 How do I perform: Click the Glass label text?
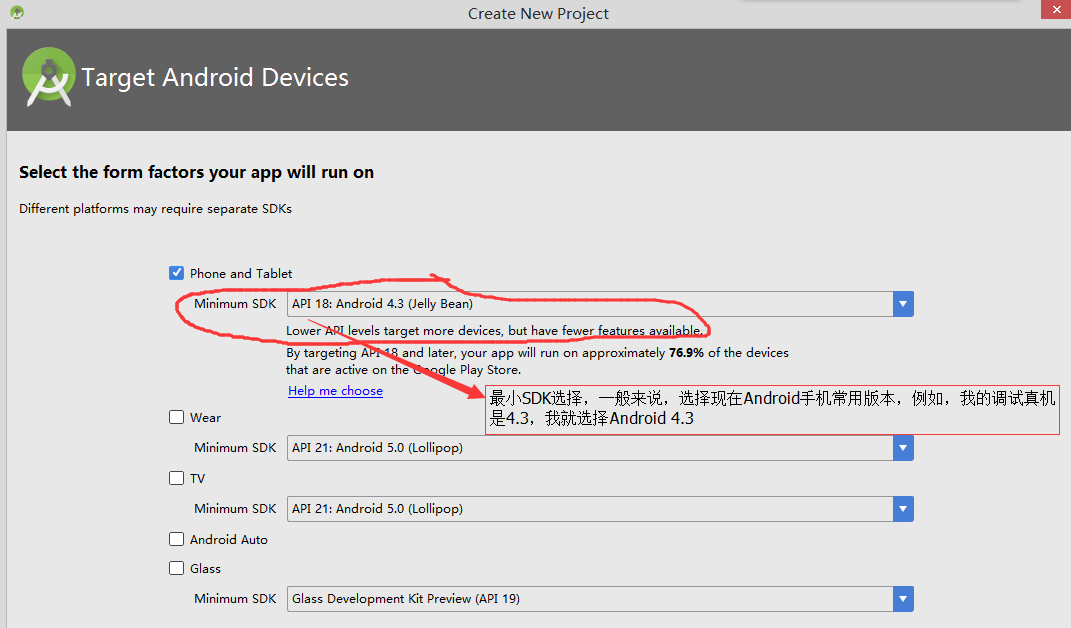(x=206, y=569)
